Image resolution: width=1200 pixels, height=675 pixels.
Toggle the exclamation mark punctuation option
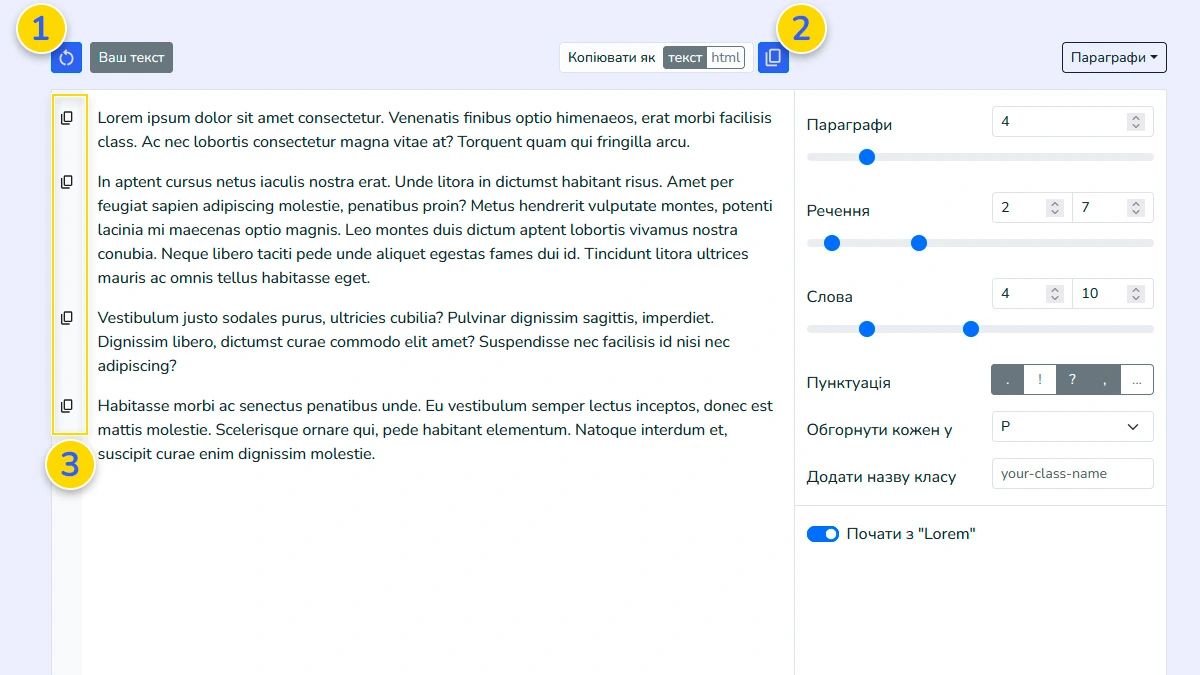(1040, 380)
